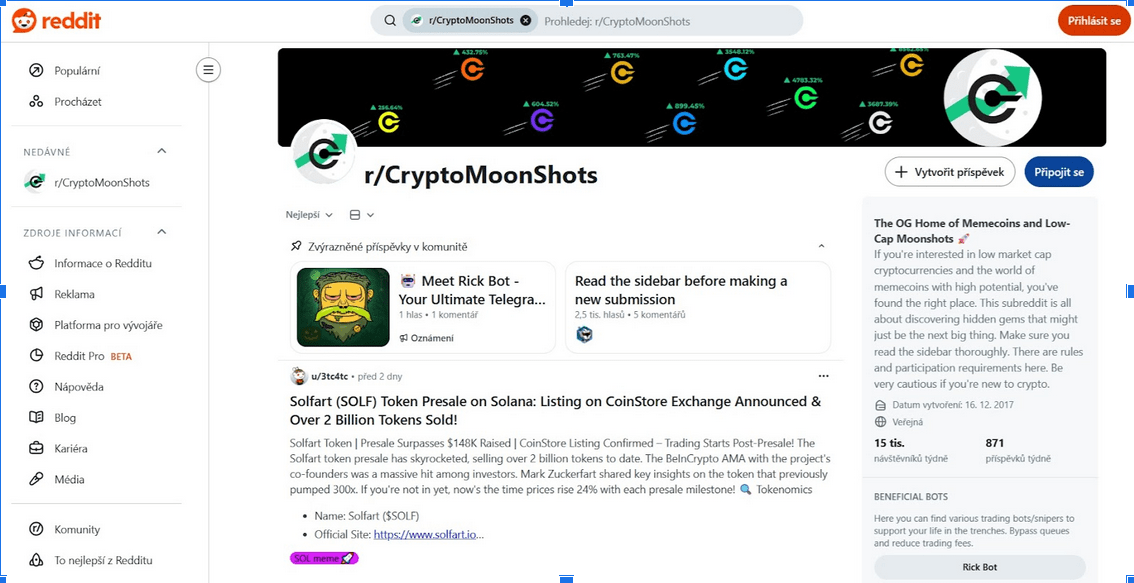Open Populární feed icon
The image size is (1134, 583).
click(35, 71)
